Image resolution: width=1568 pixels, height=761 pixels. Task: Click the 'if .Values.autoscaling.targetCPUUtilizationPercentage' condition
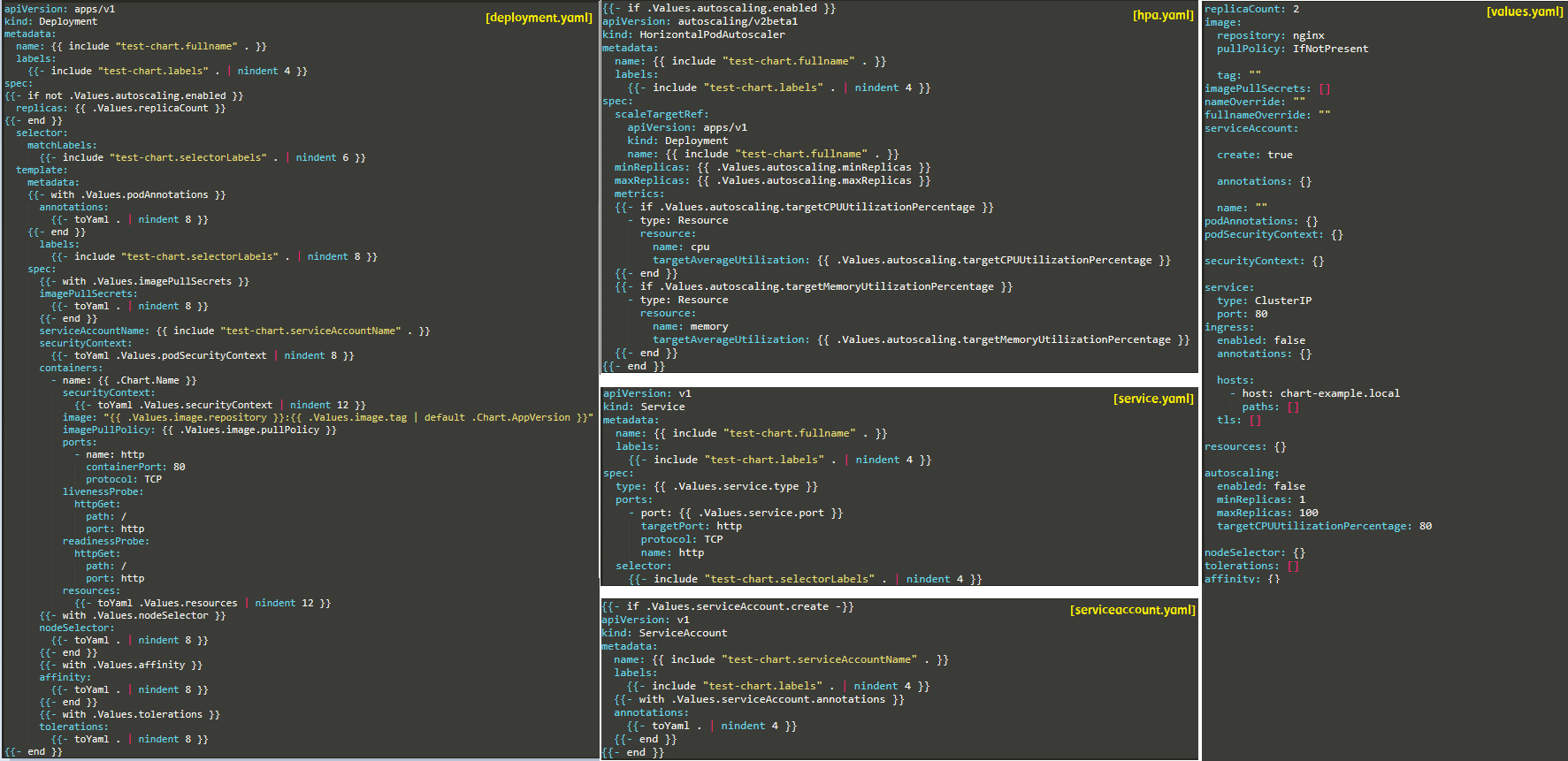pos(804,207)
